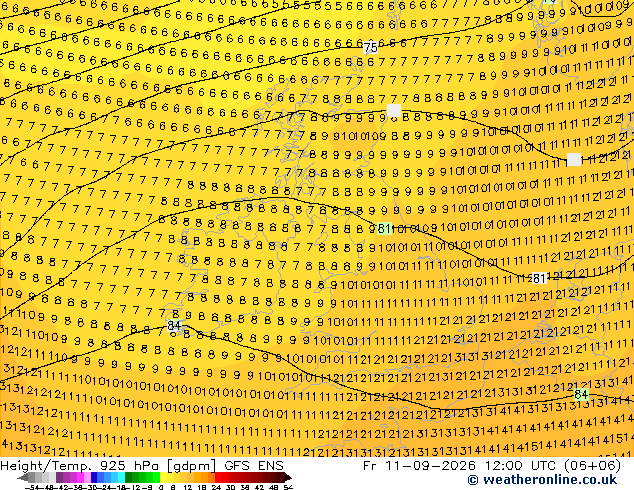Pick the bright red swatch in temperature legend
The width and height of the screenshot is (634, 490).
click(218, 478)
